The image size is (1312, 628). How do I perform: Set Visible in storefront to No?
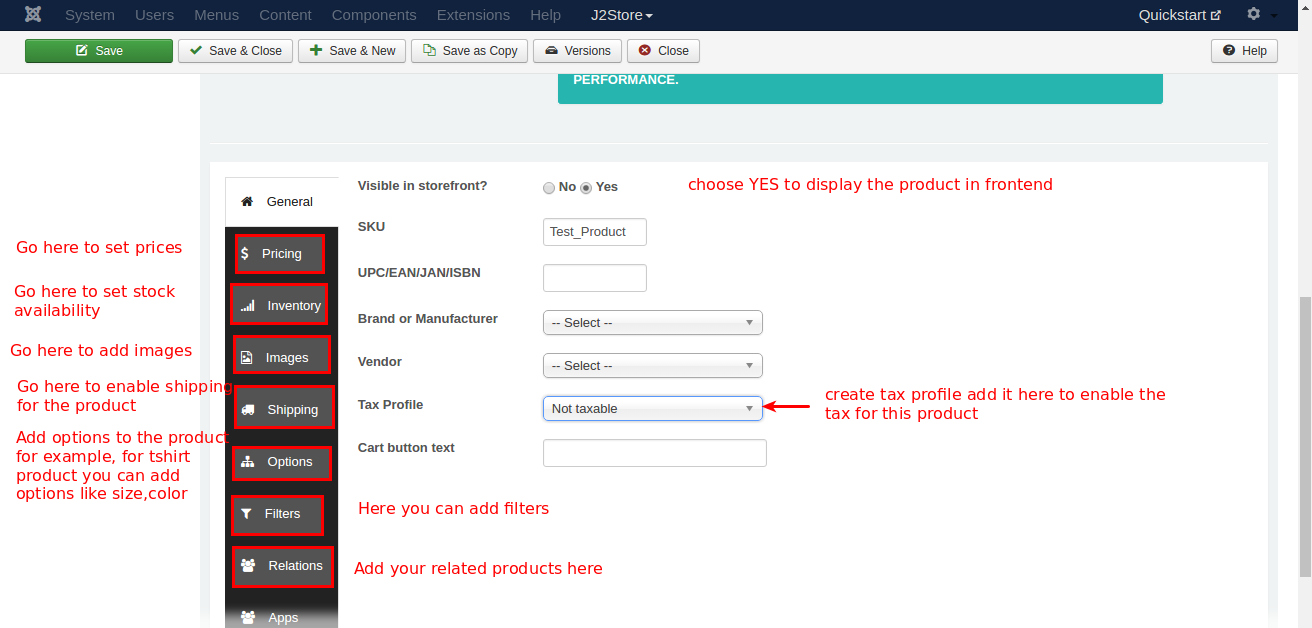coord(549,188)
